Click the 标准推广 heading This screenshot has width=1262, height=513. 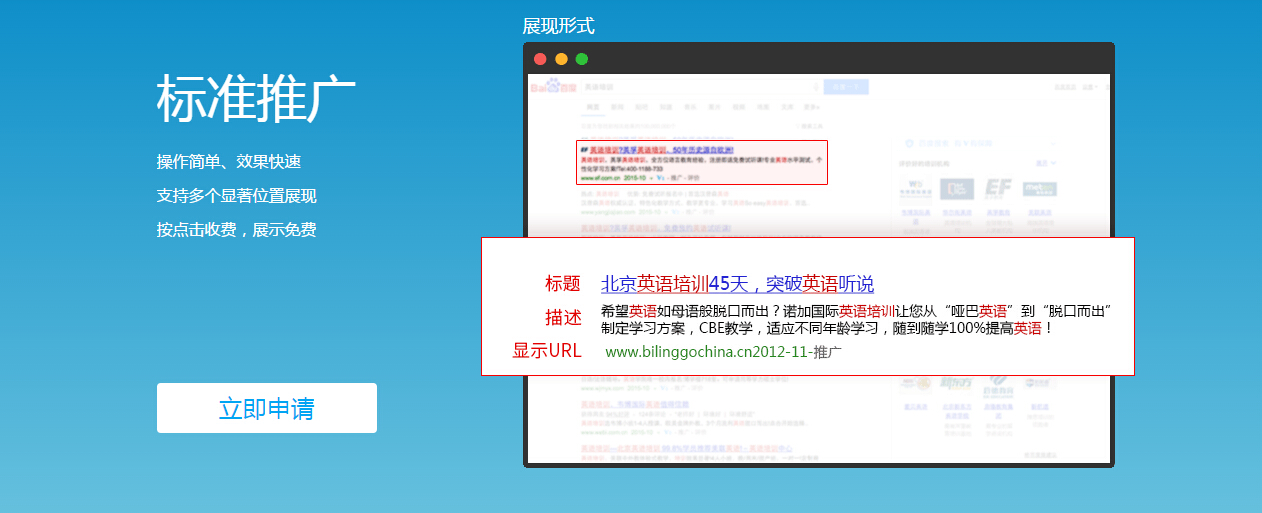[x=256, y=98]
